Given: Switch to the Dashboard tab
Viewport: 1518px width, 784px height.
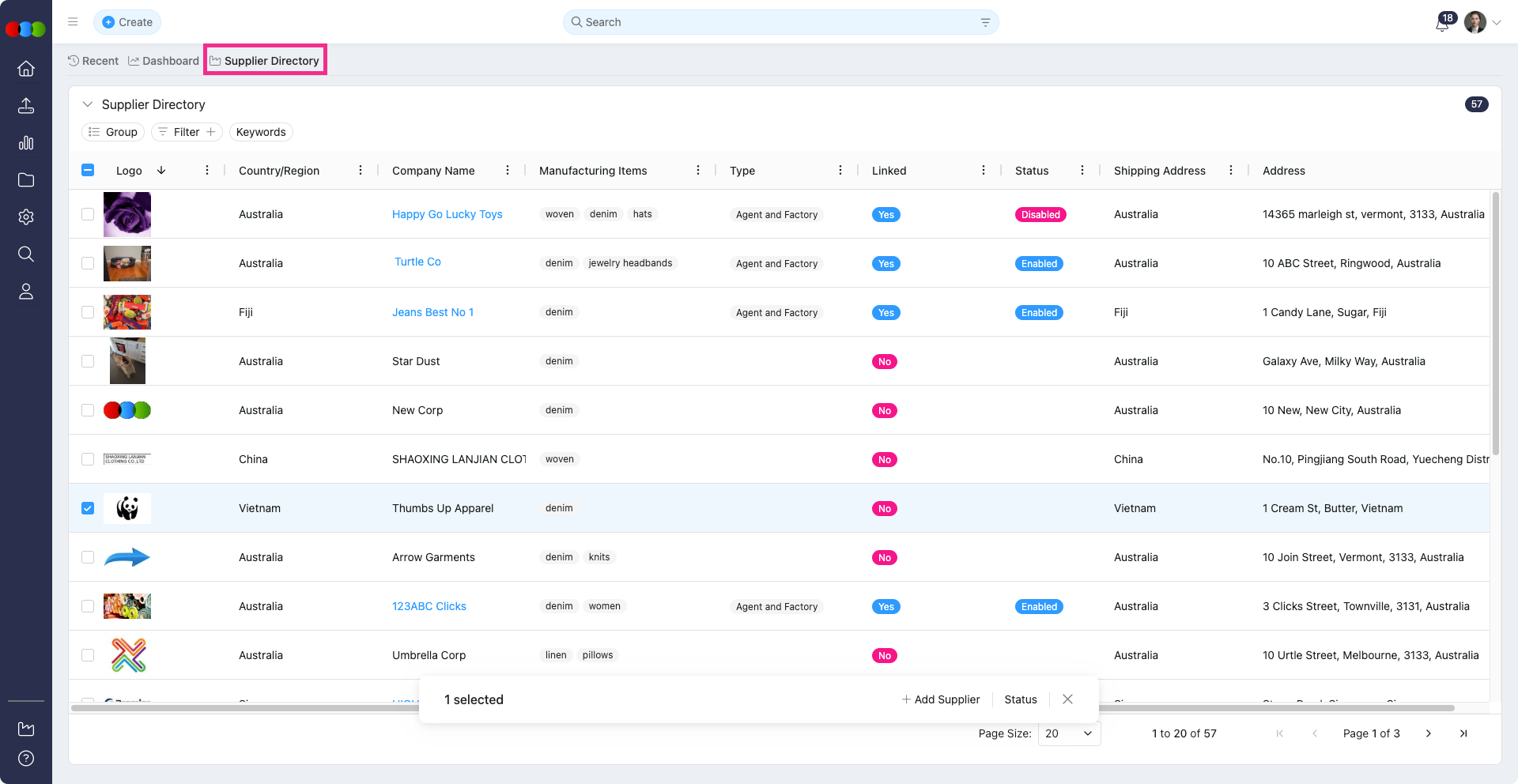Looking at the screenshot, I should click(164, 61).
